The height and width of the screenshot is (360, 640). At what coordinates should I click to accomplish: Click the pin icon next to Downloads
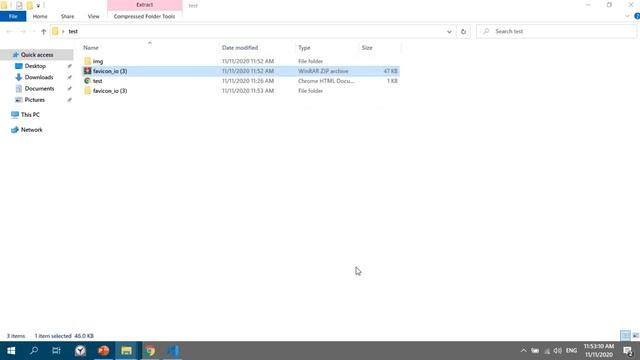click(69, 78)
